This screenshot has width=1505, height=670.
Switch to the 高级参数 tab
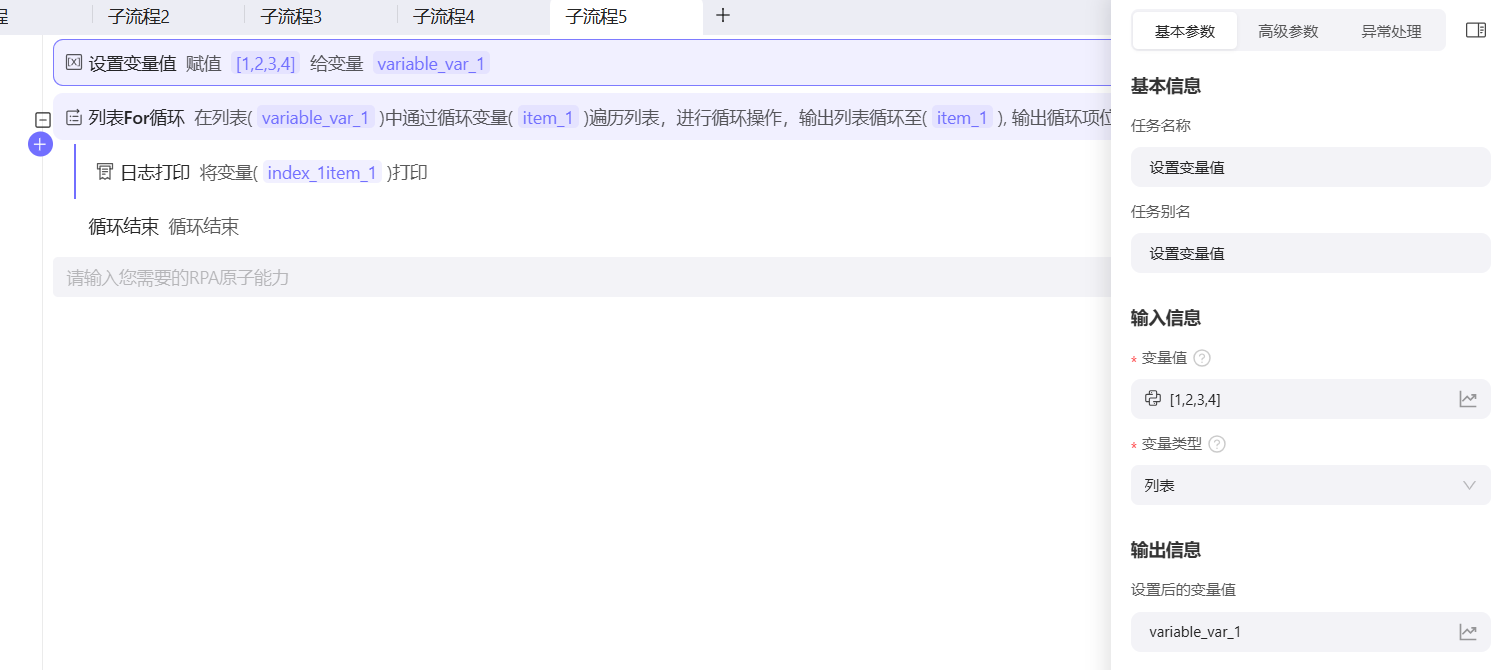(1288, 31)
